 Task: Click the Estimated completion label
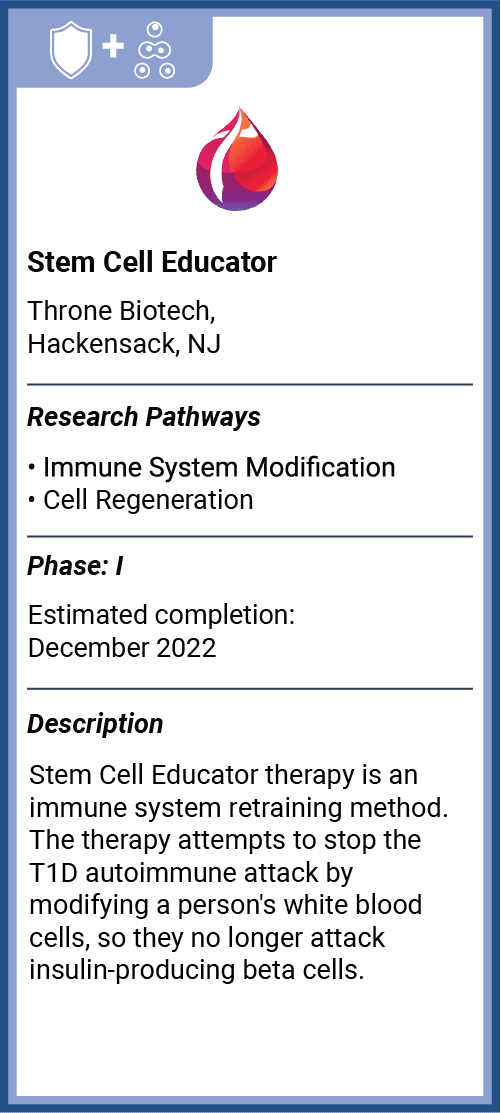click(161, 615)
